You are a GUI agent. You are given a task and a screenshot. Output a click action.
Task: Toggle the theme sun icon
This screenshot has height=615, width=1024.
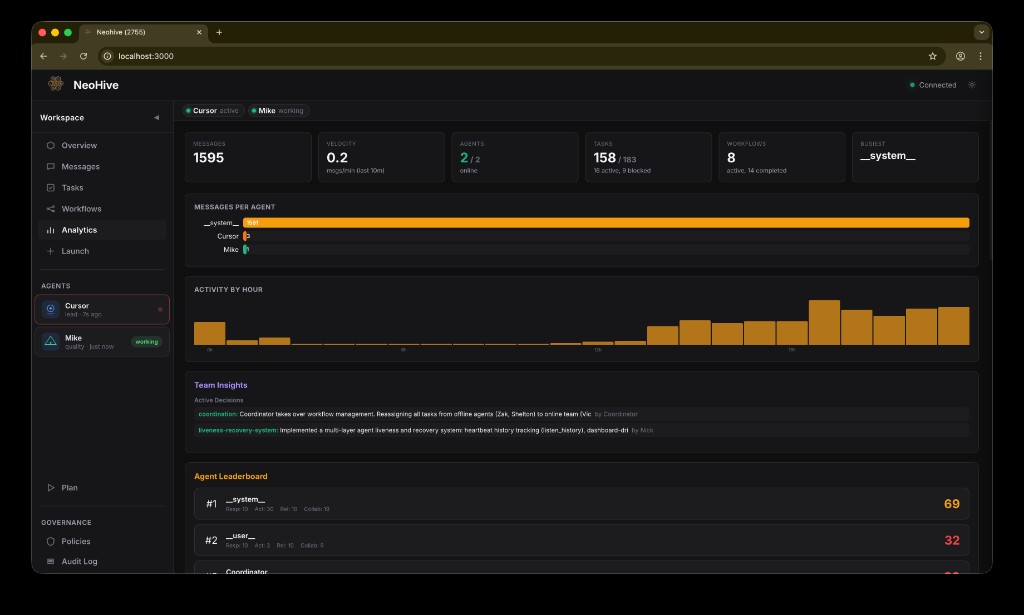pos(972,85)
